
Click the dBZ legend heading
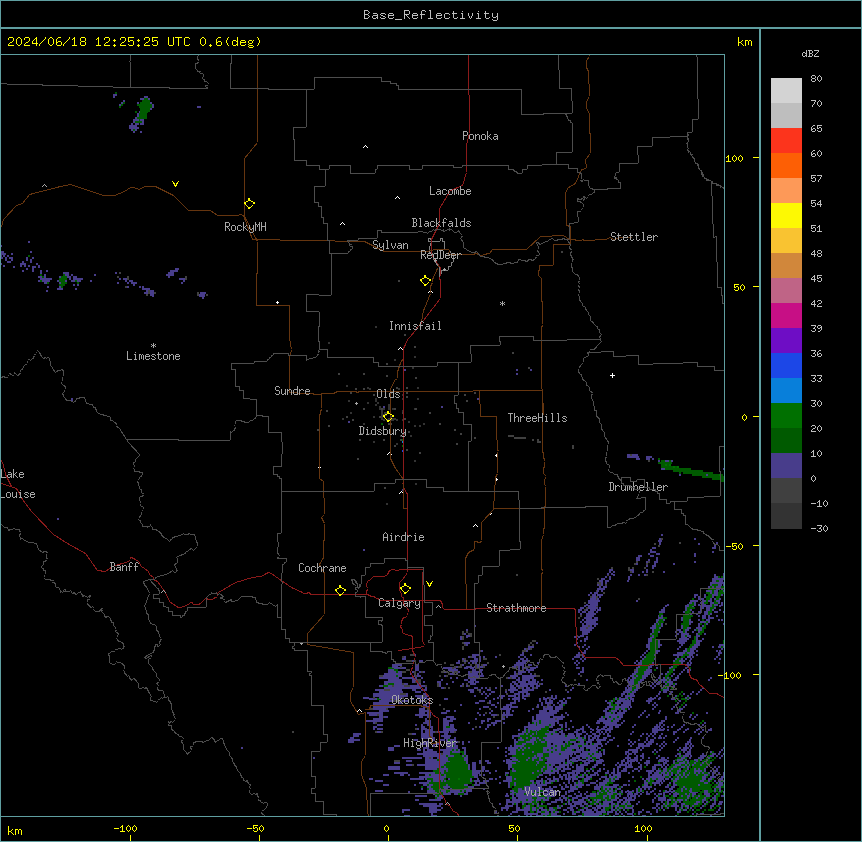(x=810, y=53)
